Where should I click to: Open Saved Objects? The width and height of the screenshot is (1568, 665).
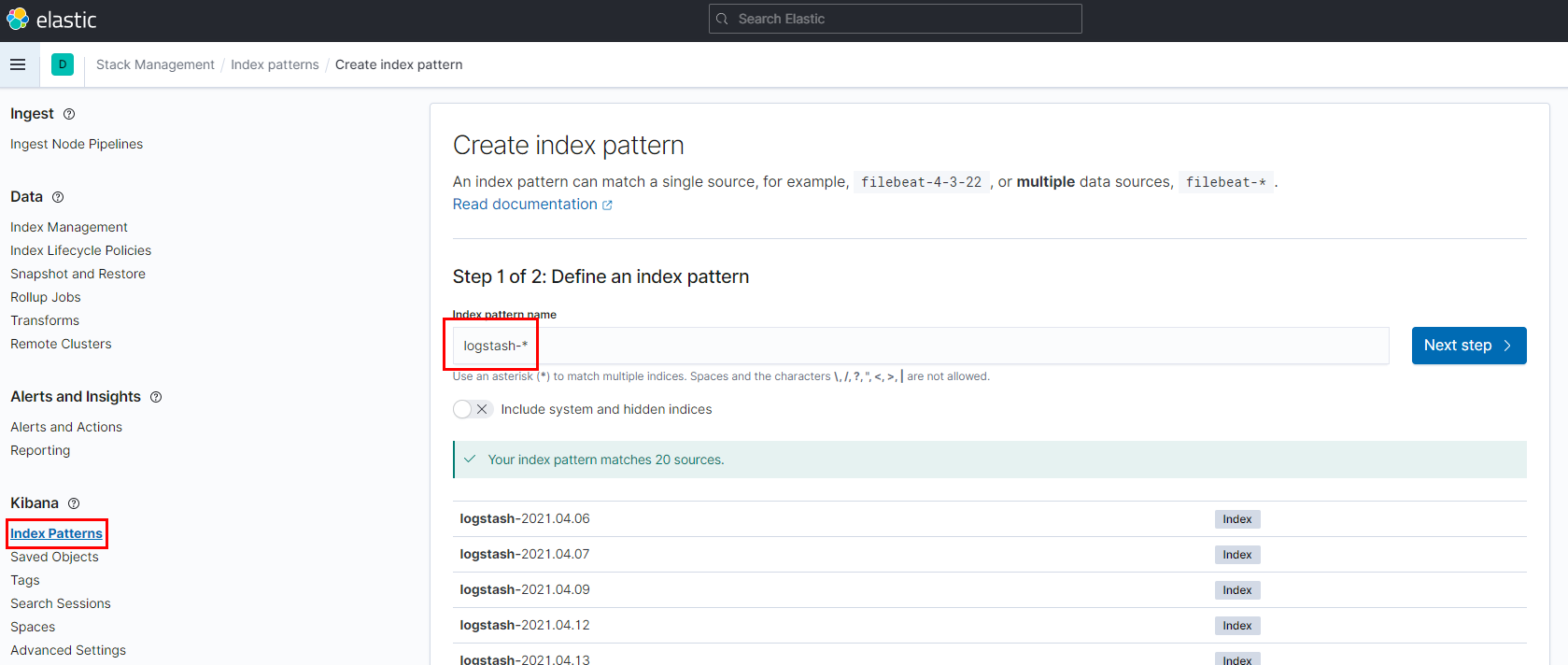(54, 557)
